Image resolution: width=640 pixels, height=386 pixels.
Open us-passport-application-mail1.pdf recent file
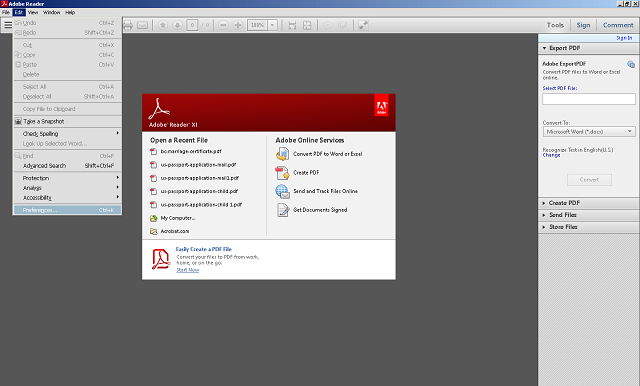[x=200, y=178]
